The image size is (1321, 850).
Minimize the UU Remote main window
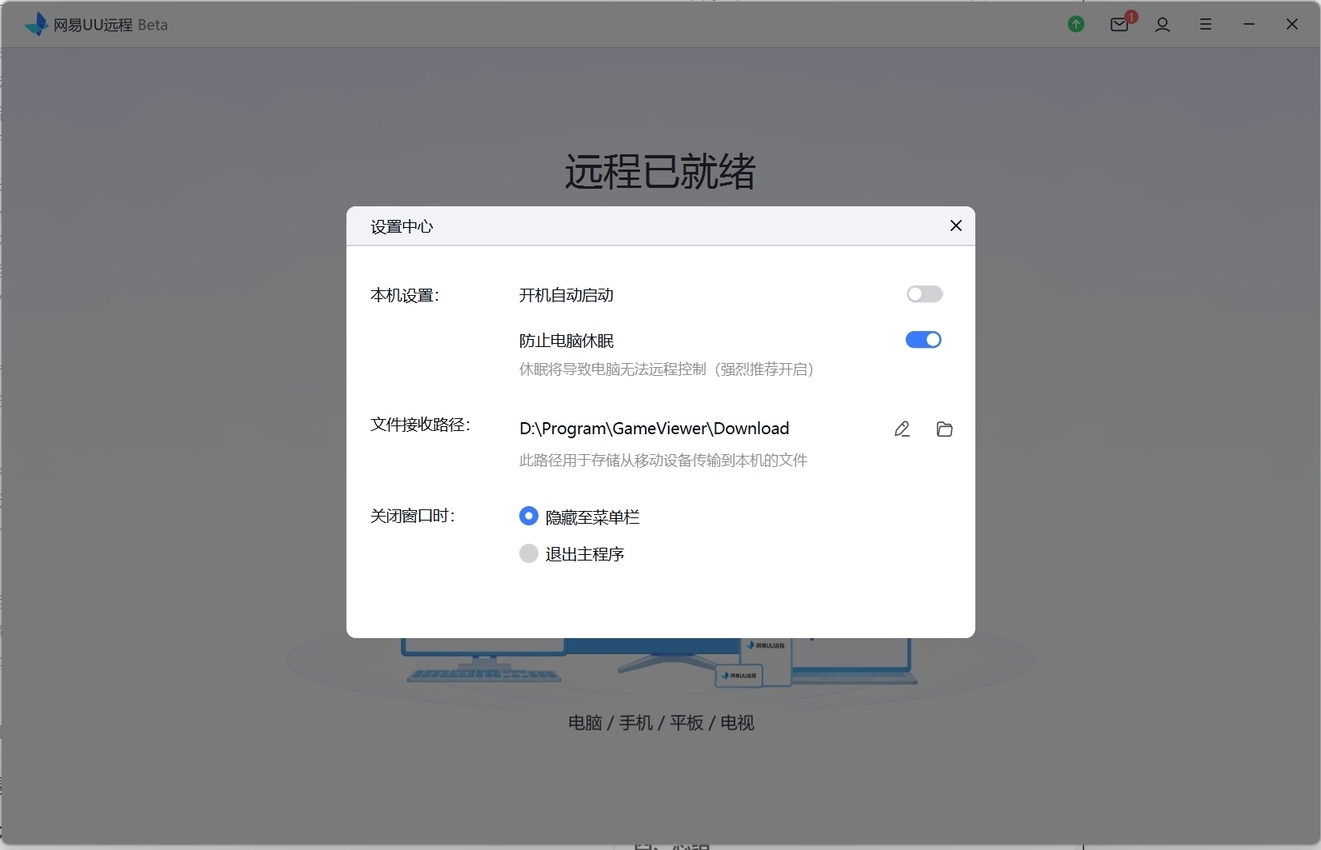(x=1249, y=24)
